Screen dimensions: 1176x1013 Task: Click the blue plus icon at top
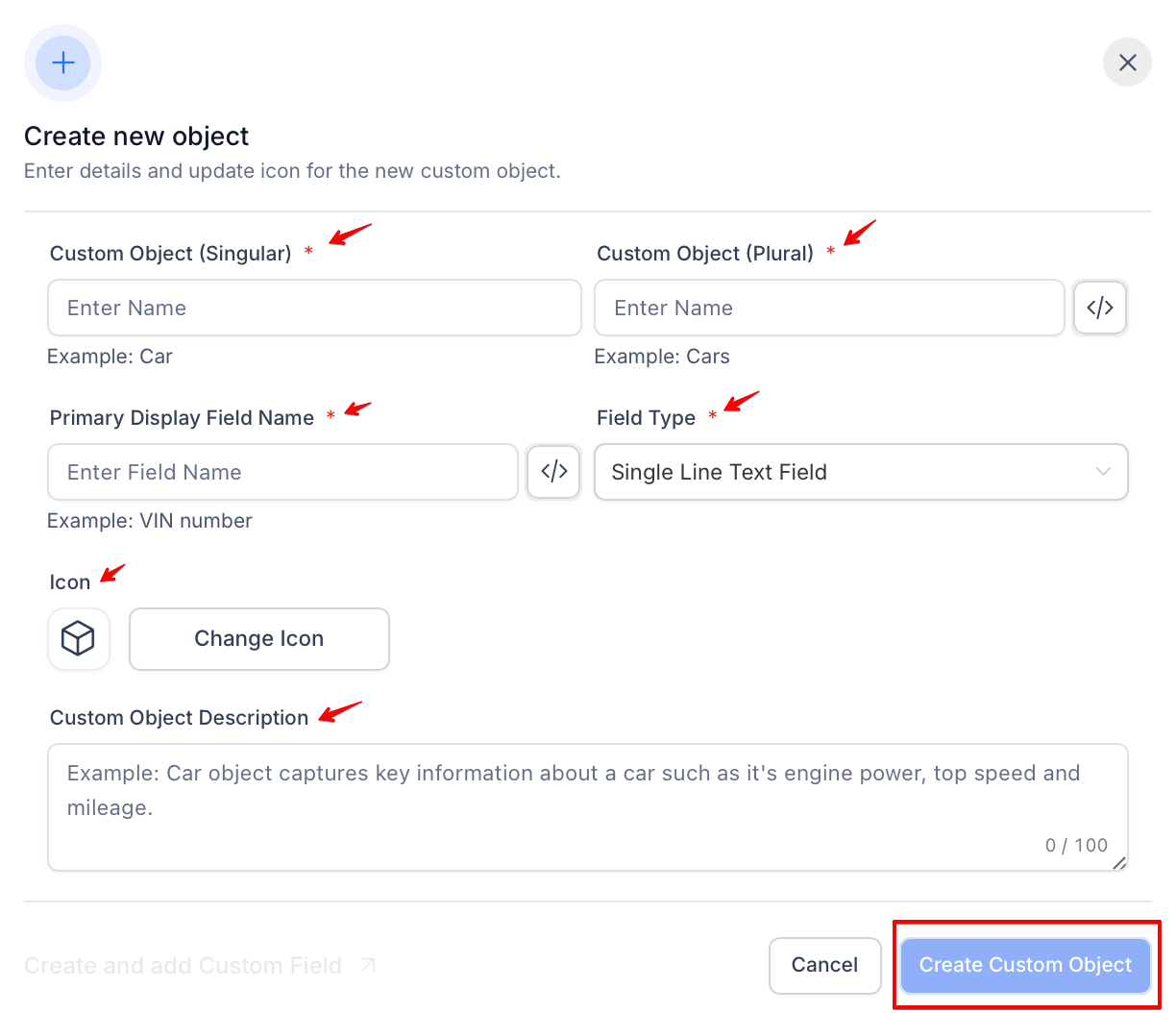tap(63, 63)
